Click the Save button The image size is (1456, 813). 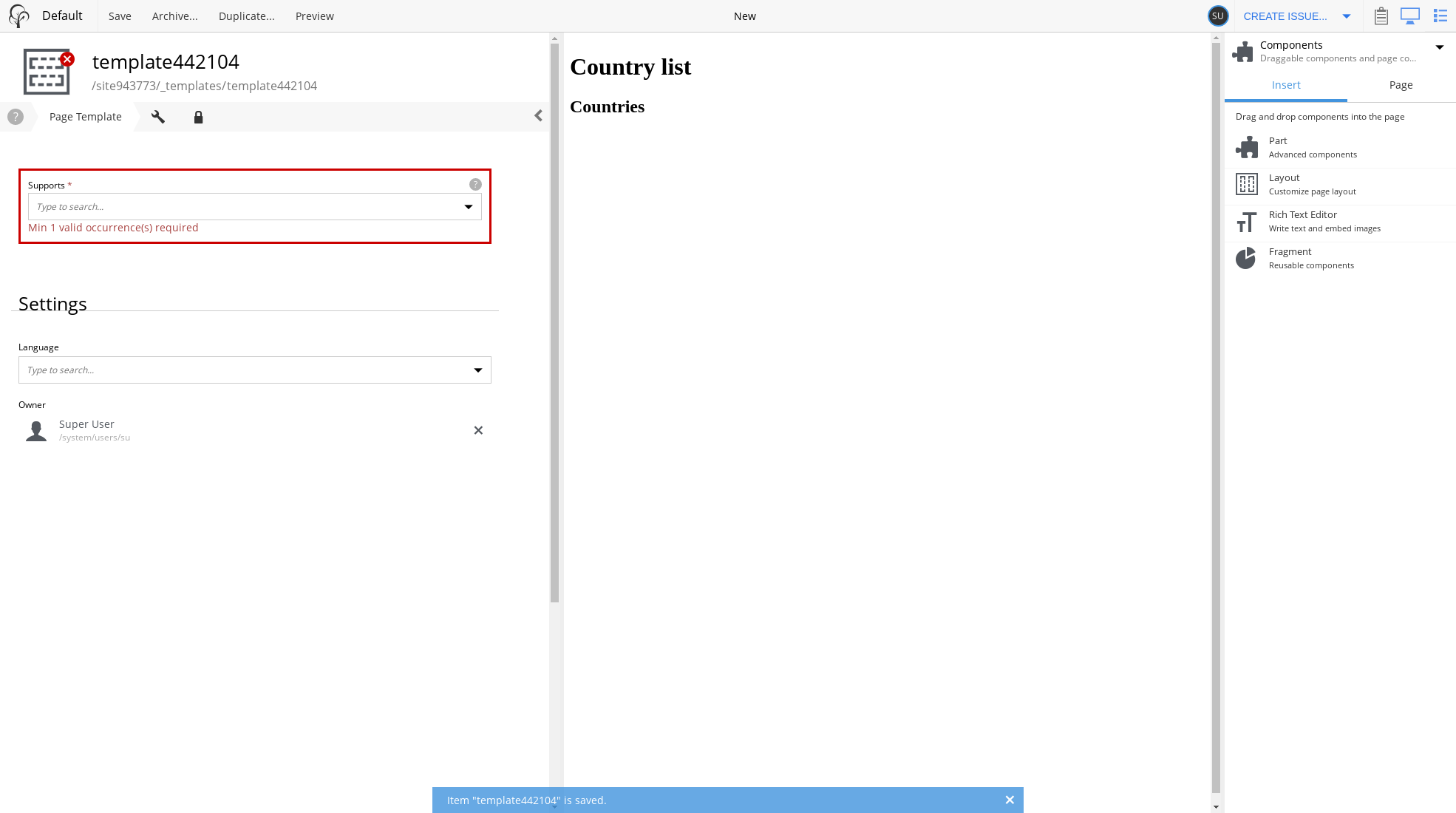point(120,16)
